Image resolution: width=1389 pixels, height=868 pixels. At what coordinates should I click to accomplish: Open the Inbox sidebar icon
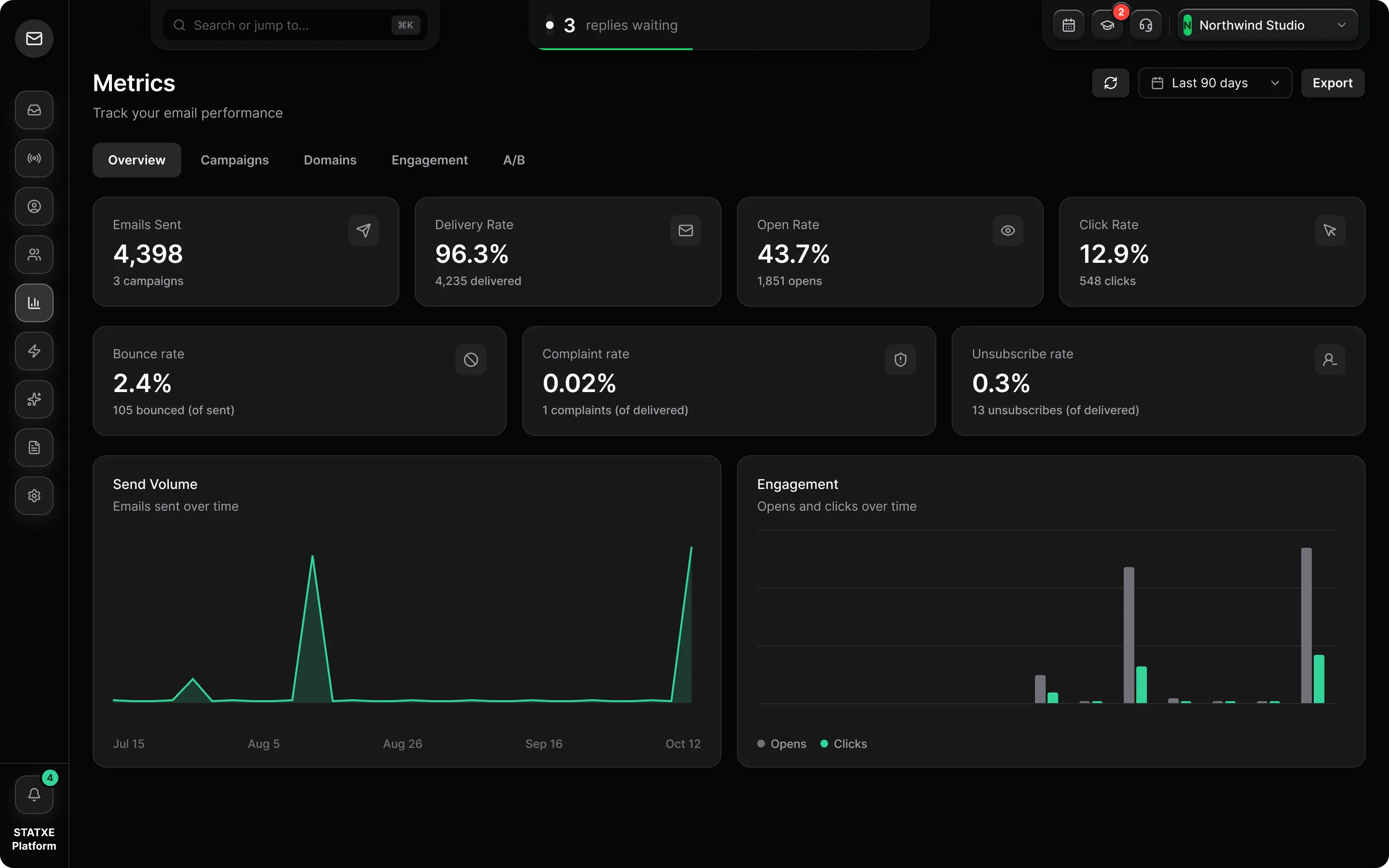pyautogui.click(x=34, y=109)
